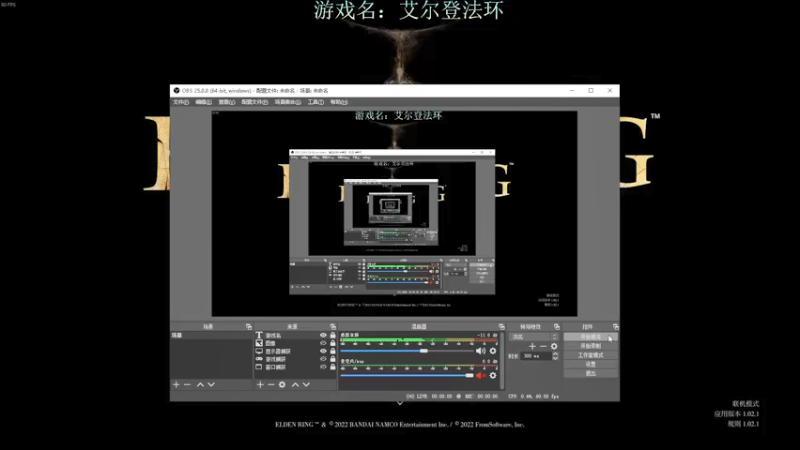
Task: Toggle visibility of the 显示器捕获 source
Action: click(x=323, y=351)
